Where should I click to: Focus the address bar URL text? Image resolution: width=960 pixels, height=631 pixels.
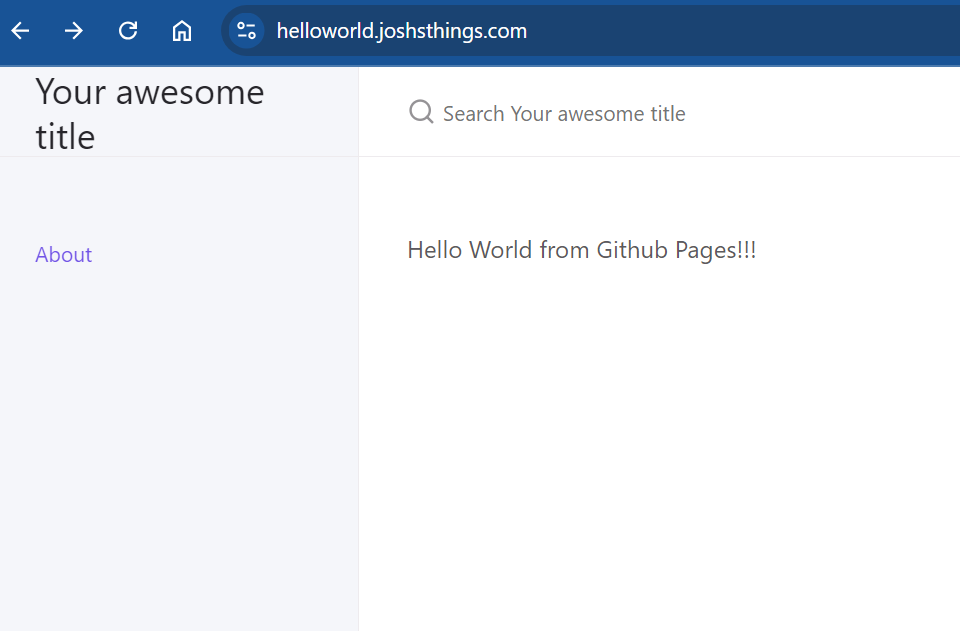(x=401, y=31)
